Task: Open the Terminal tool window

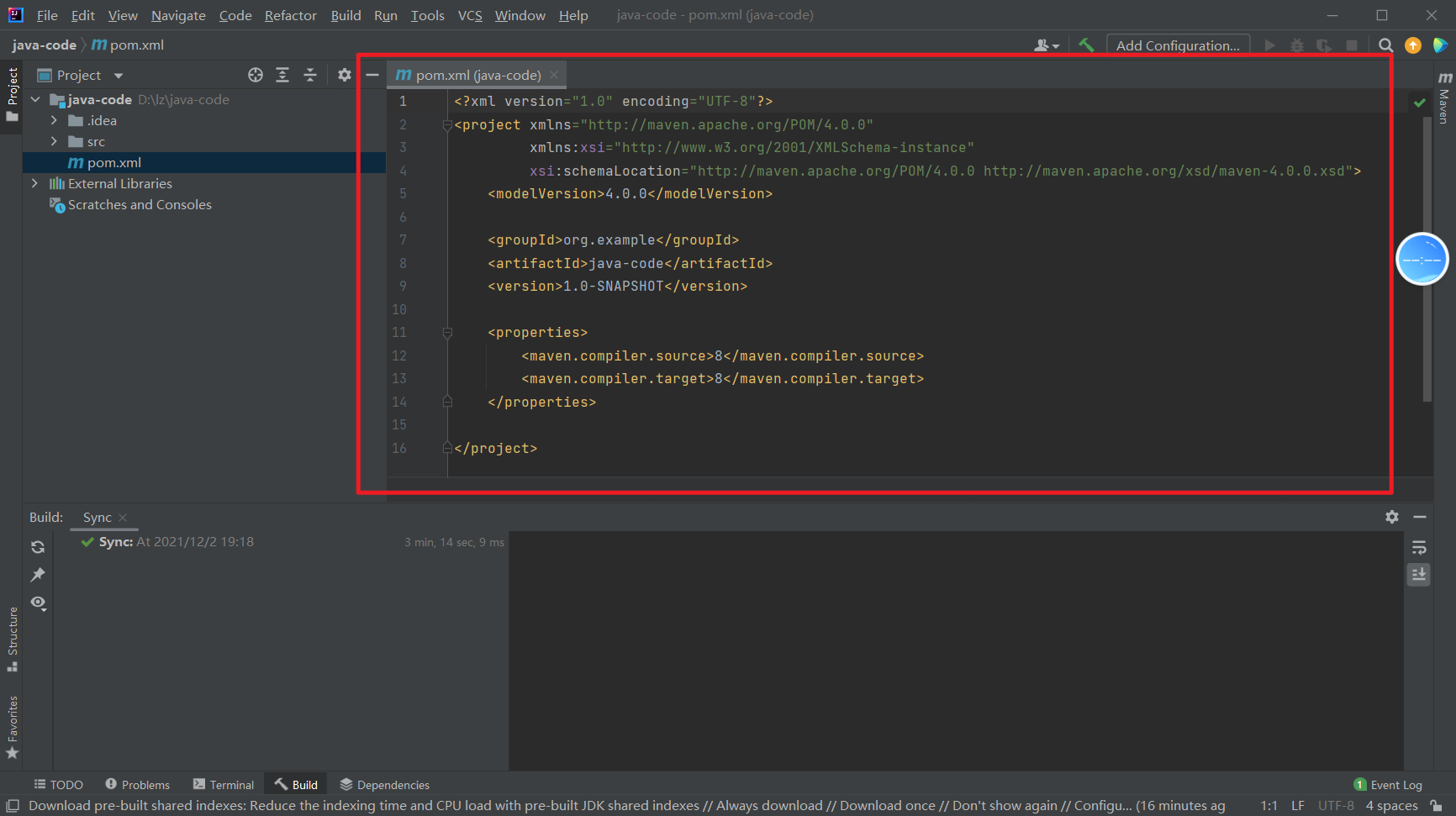Action: point(224,784)
